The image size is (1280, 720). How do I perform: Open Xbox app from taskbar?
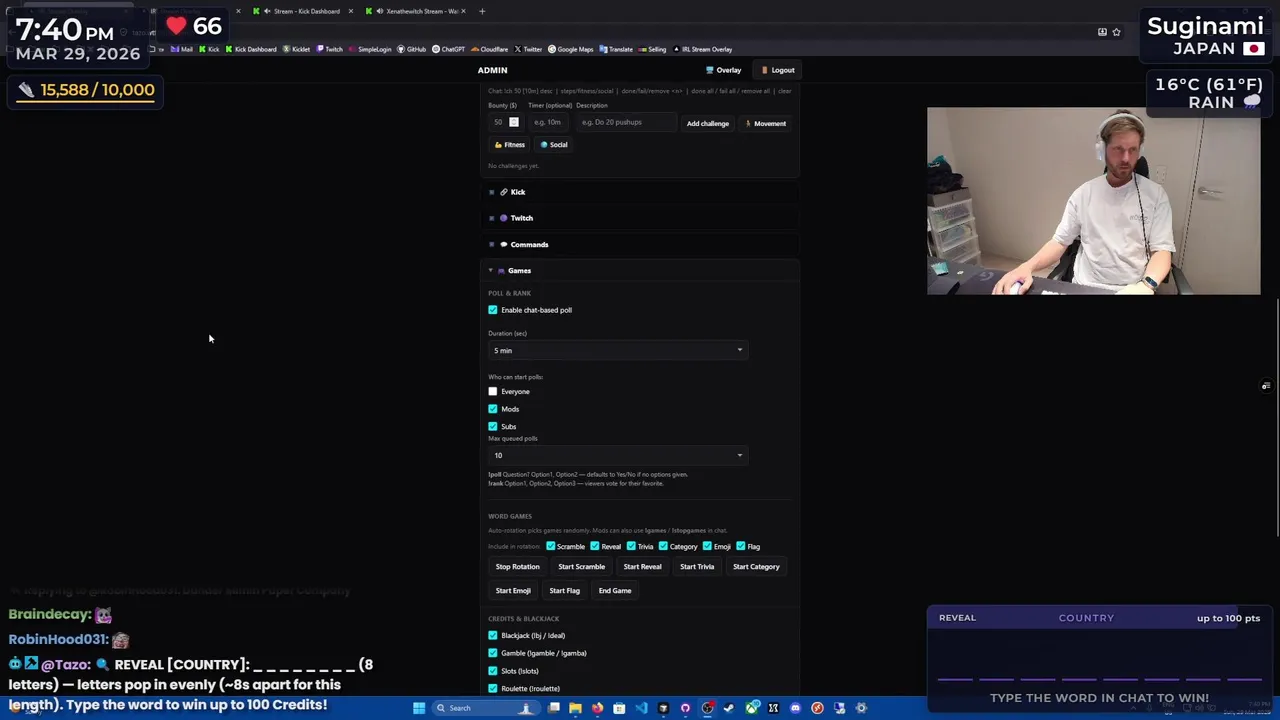point(751,708)
